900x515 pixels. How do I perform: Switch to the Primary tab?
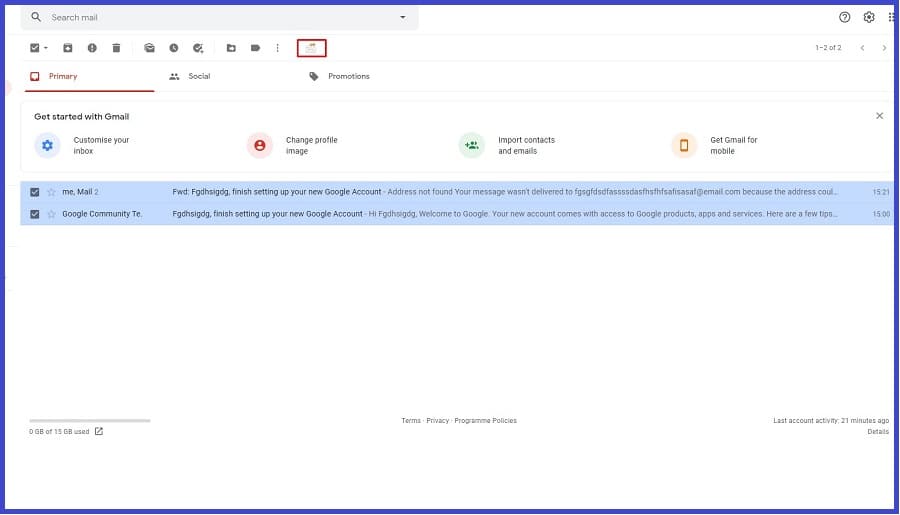coord(90,76)
